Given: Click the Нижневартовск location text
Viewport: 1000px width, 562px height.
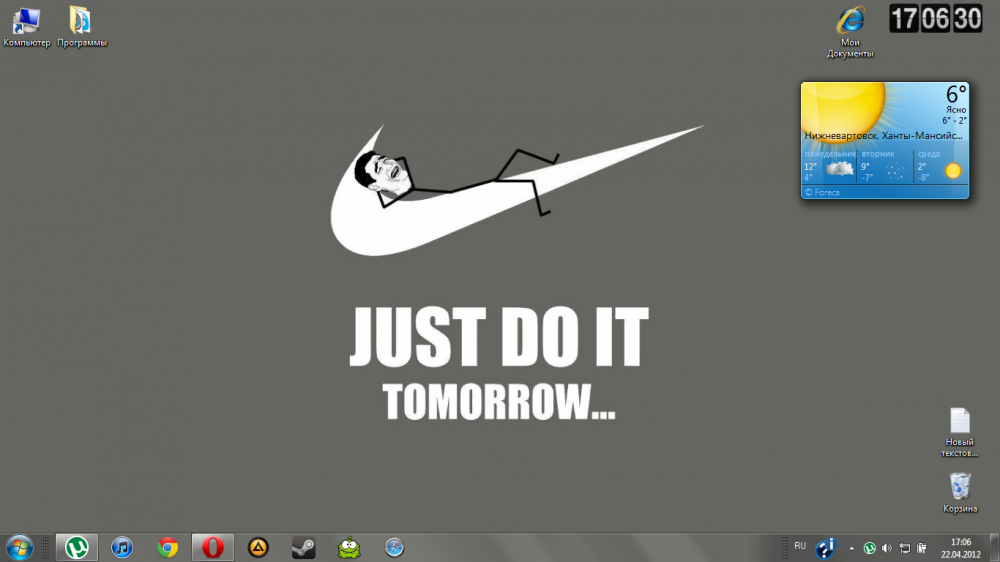Looking at the screenshot, I should pyautogui.click(x=883, y=135).
